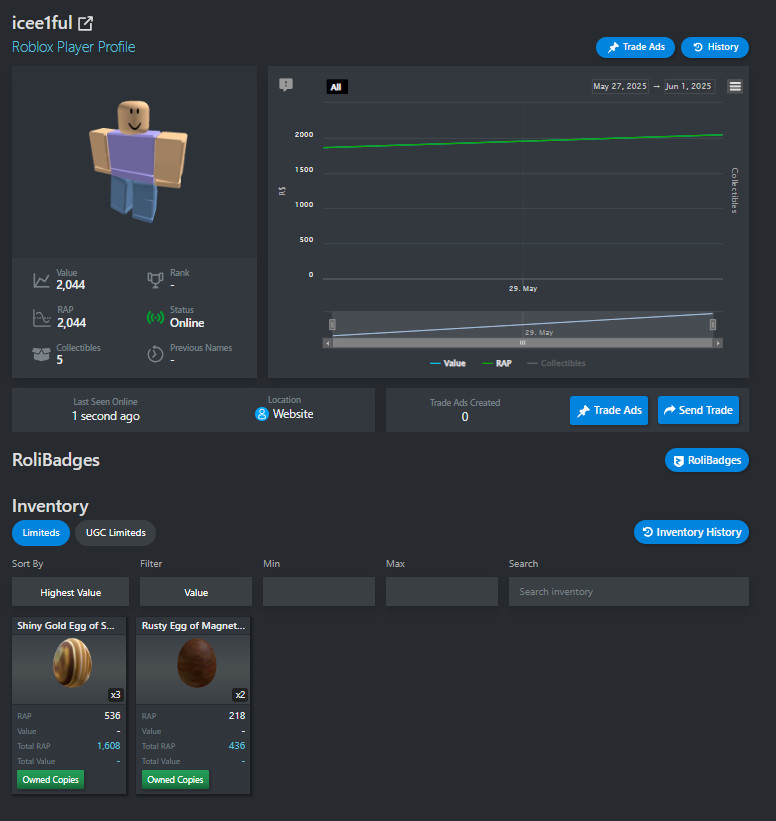Screen dimensions: 776x821
Task: Click the x3 quantity badge
Action: point(115,695)
